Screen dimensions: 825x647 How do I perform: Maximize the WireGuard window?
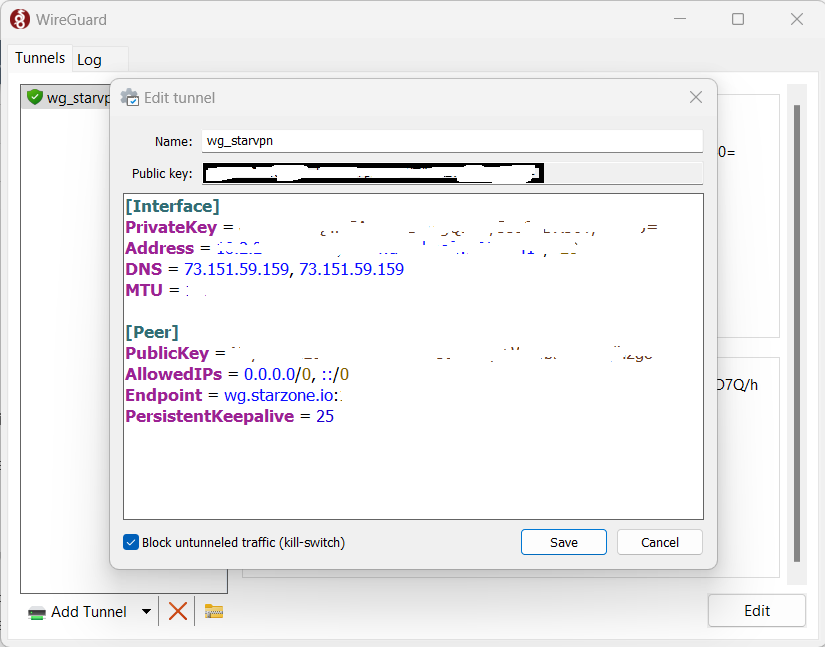[738, 19]
